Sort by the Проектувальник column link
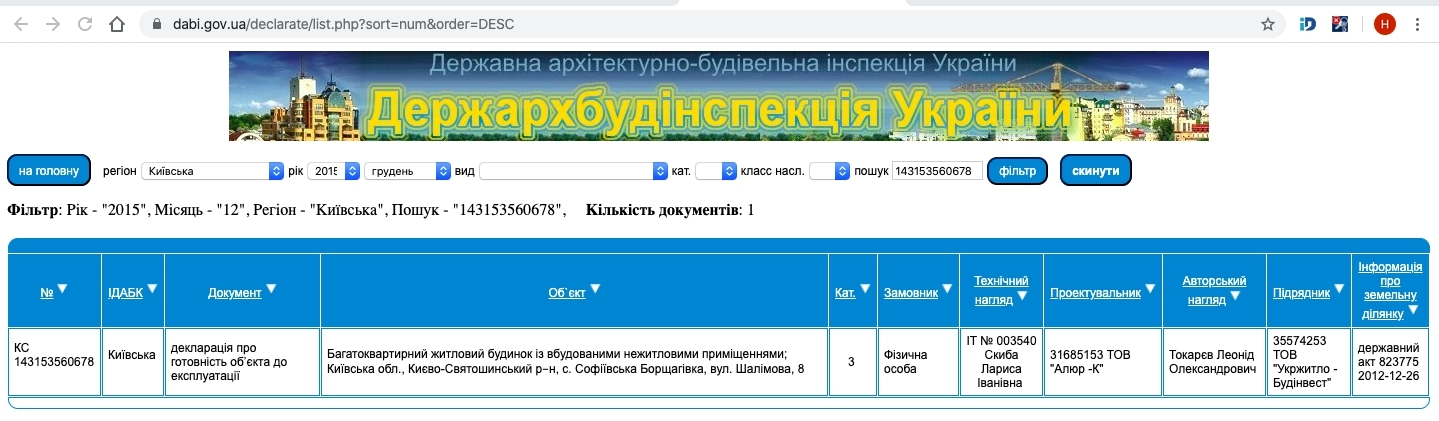The height and width of the screenshot is (421, 1439). [1095, 293]
